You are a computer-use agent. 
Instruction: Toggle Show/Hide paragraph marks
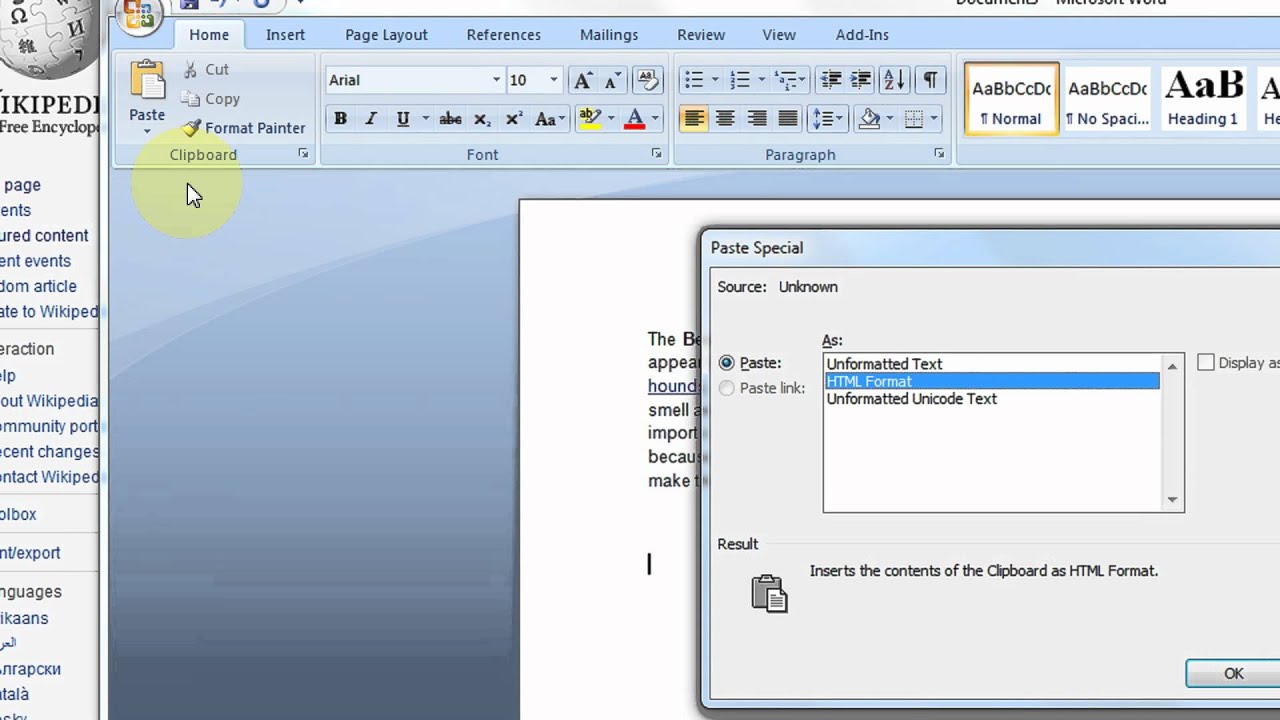(x=930, y=80)
